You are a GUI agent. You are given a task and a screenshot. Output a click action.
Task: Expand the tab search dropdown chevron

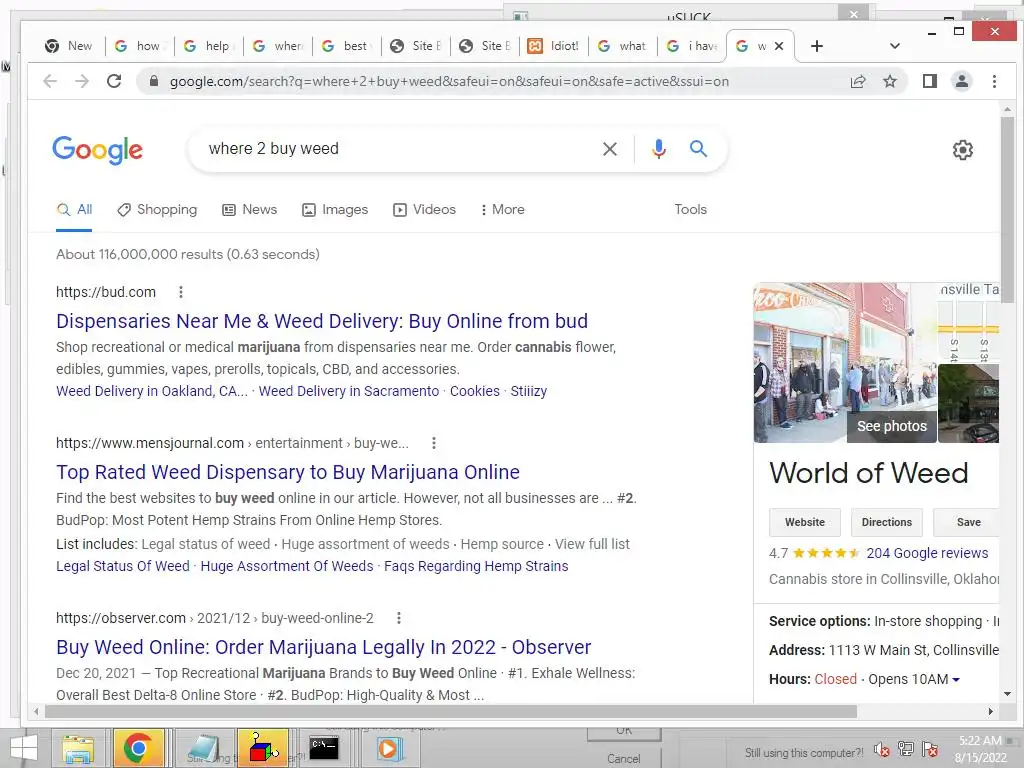pos(895,46)
